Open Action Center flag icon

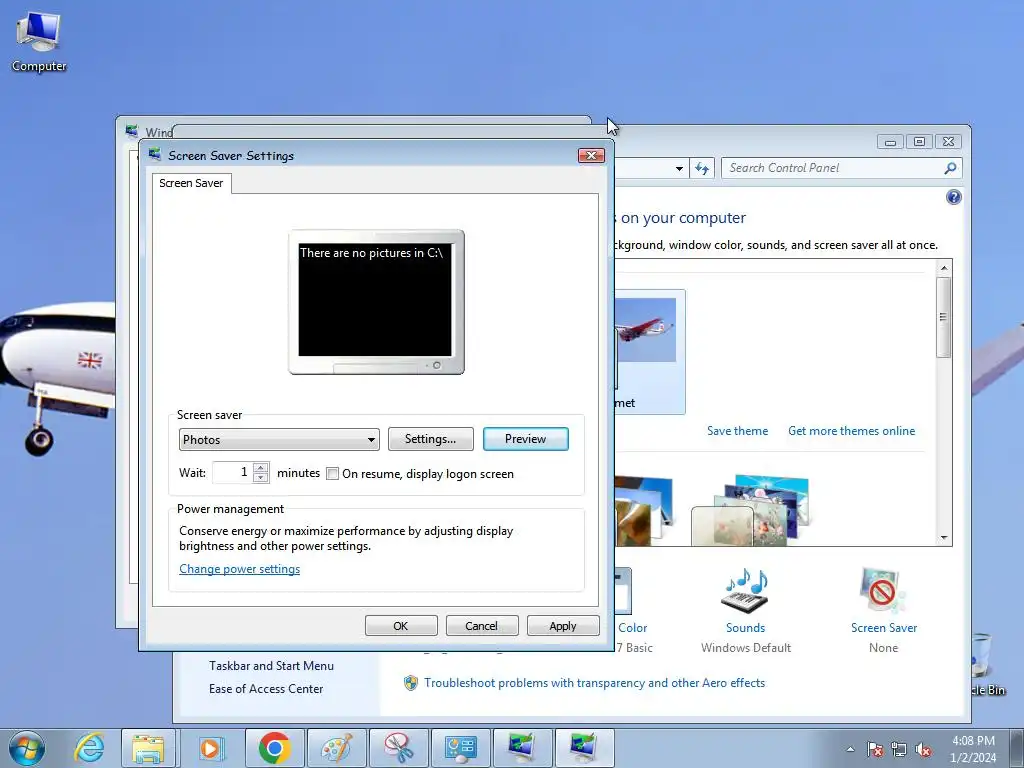(x=875, y=749)
